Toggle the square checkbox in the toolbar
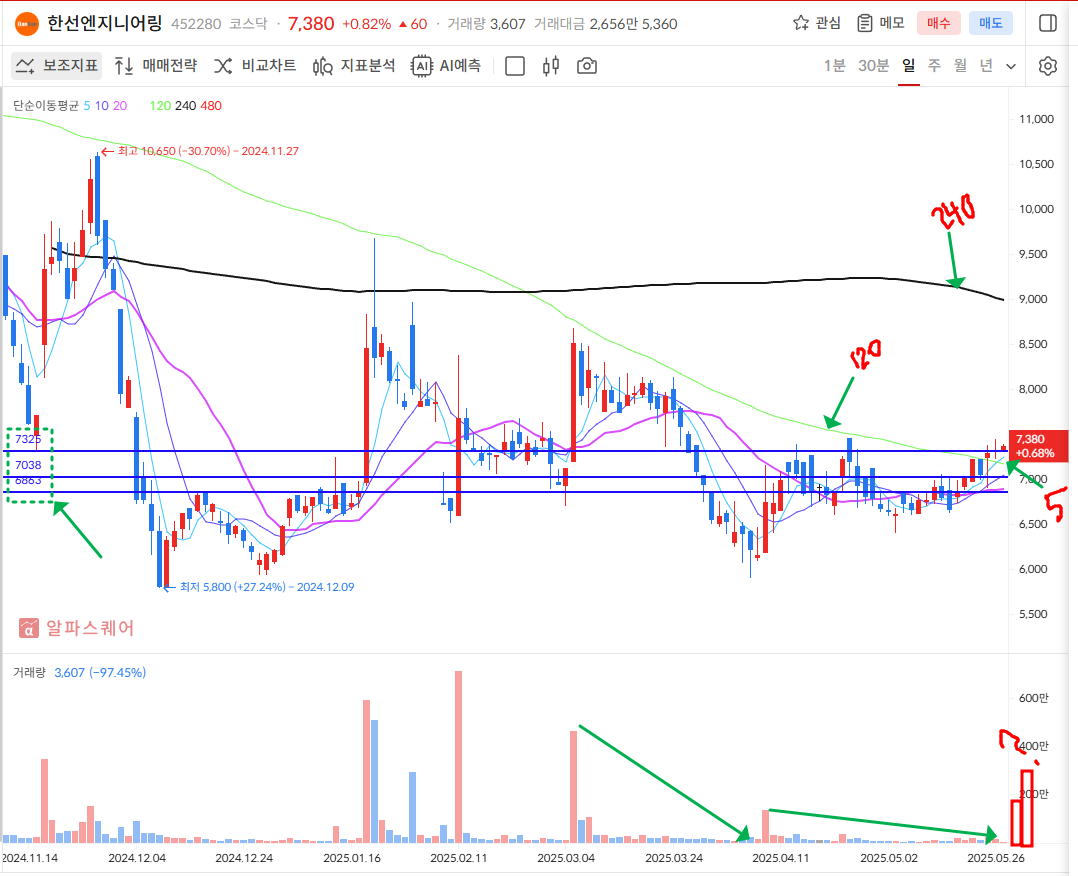The image size is (1078, 876). click(515, 66)
